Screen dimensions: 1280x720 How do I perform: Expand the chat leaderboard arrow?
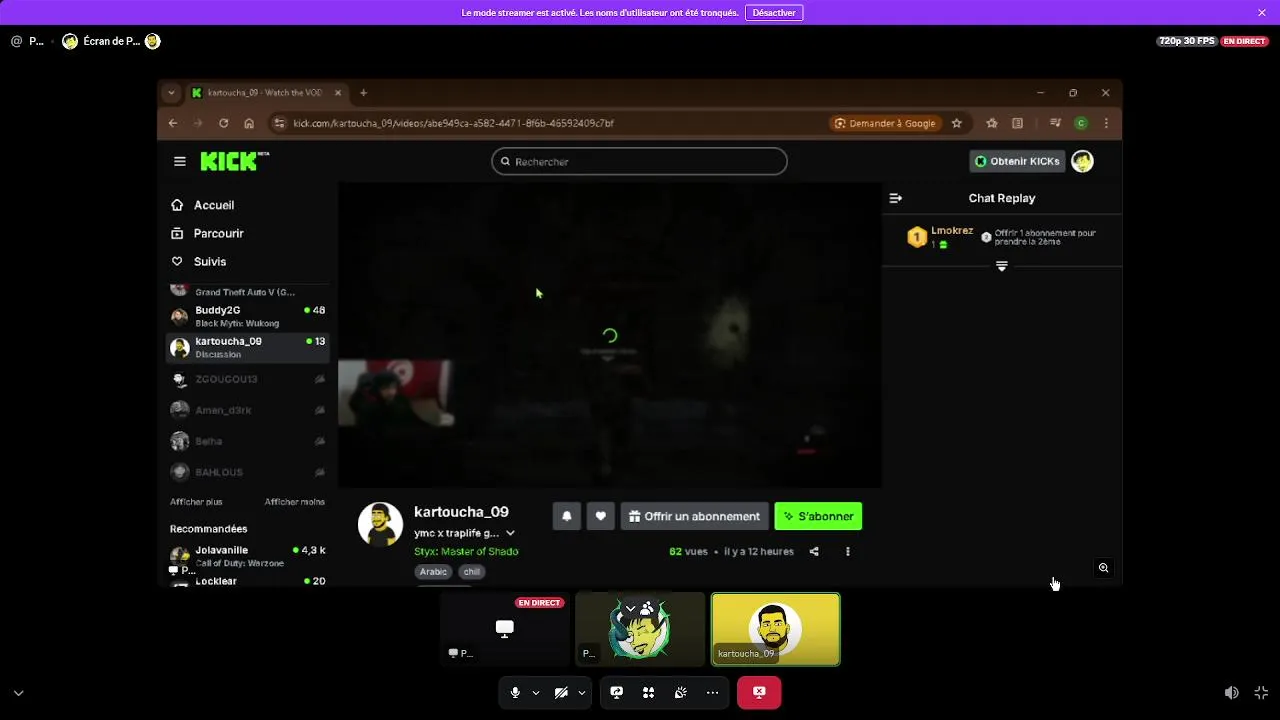[x=1001, y=266]
